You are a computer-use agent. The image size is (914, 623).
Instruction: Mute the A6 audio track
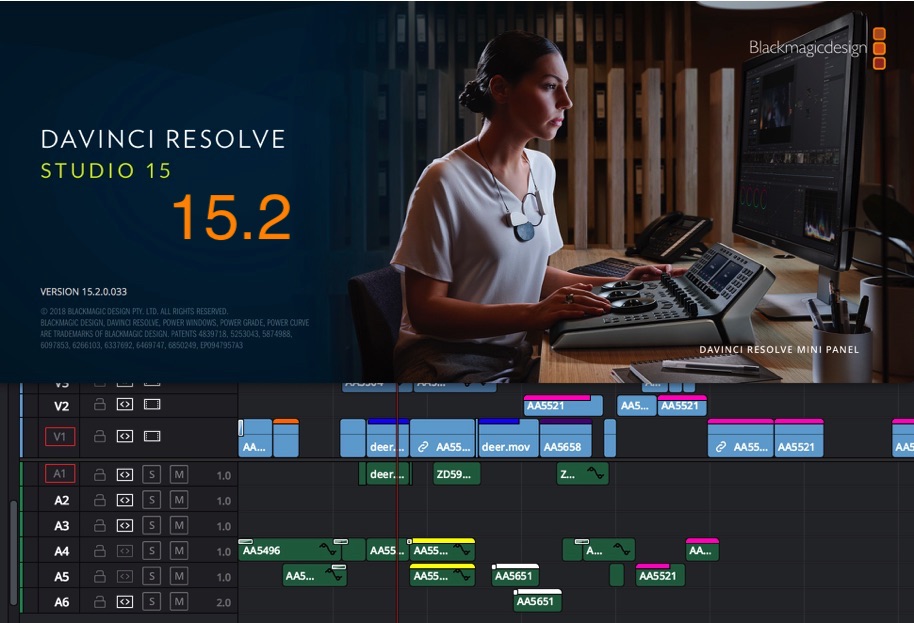click(x=179, y=601)
